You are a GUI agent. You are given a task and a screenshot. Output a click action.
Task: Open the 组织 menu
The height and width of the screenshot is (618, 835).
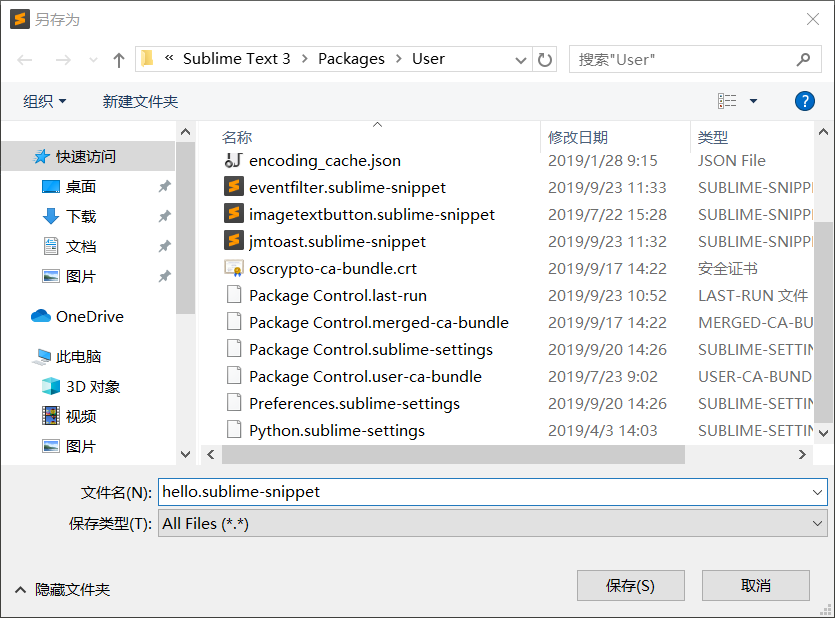click(44, 101)
